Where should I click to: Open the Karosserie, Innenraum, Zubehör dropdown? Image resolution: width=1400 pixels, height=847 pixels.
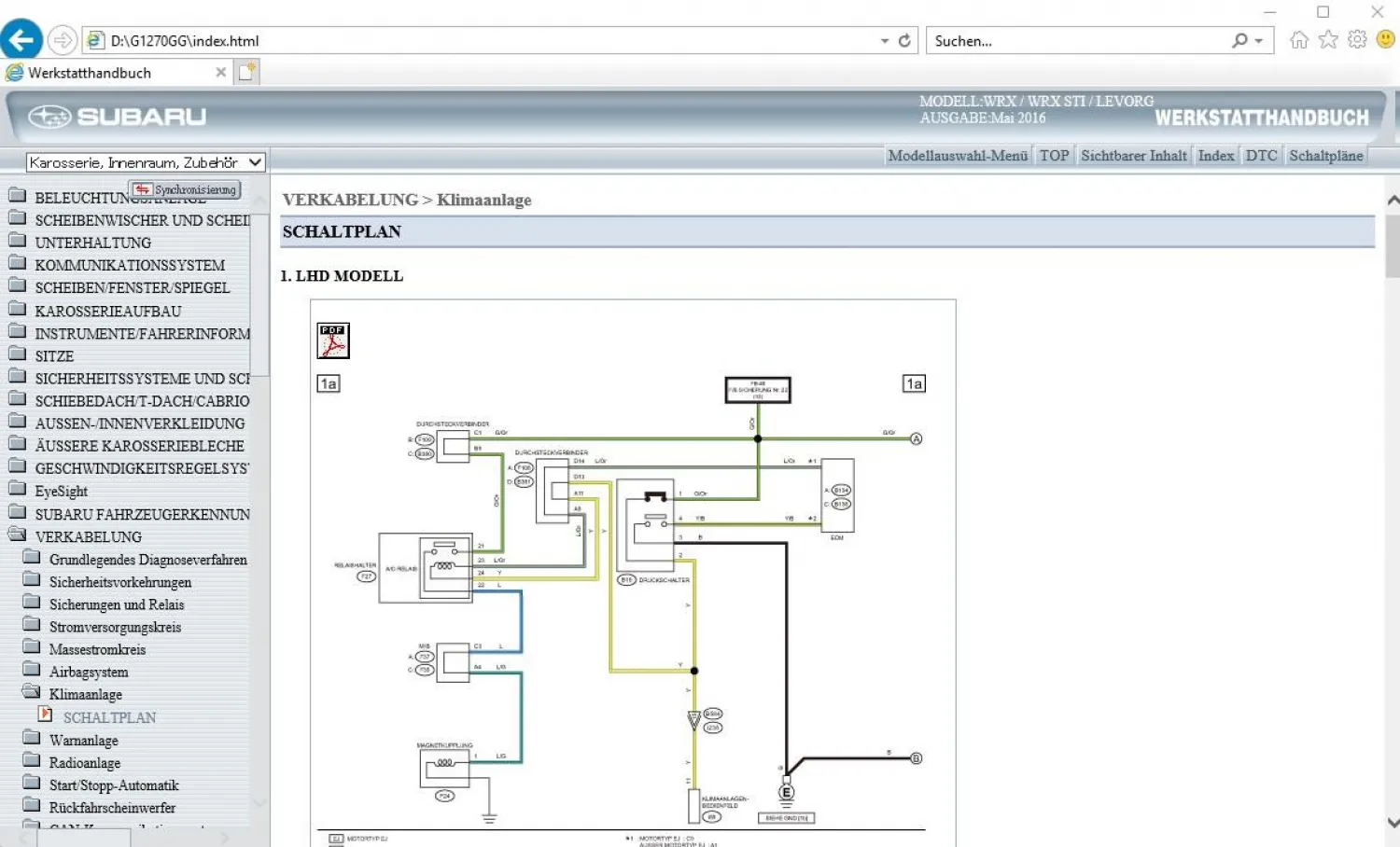click(x=146, y=162)
